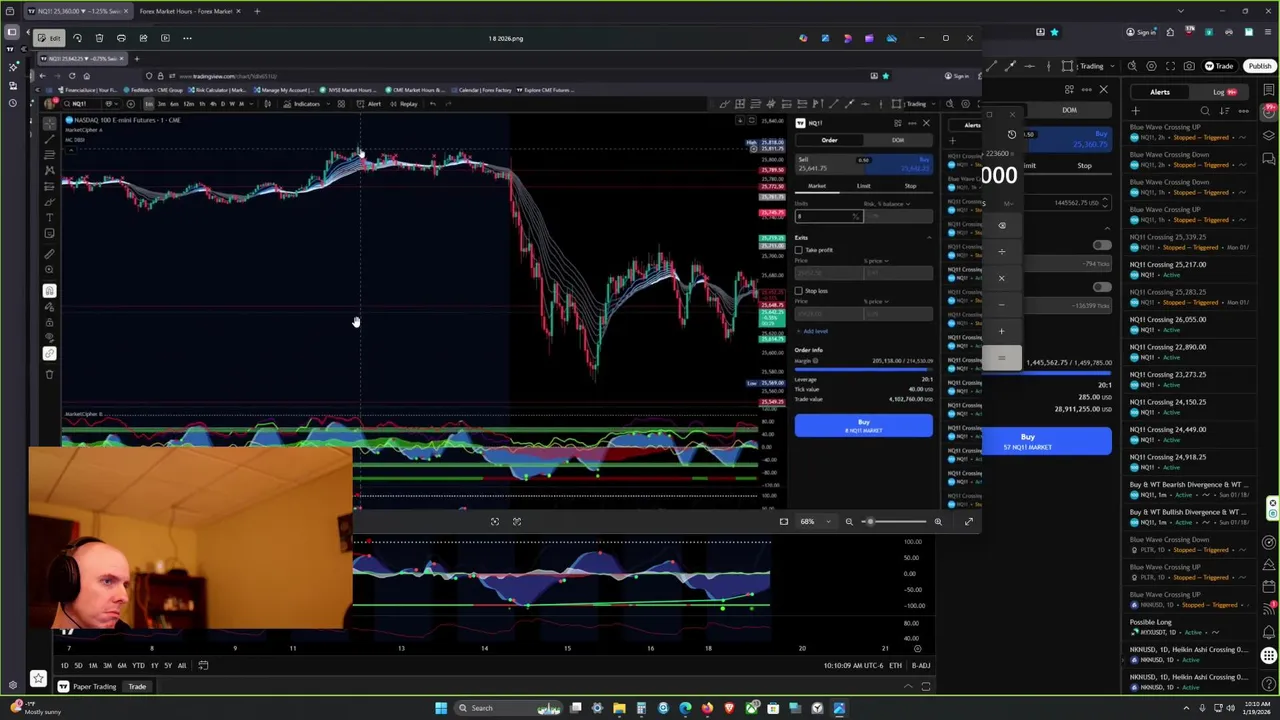This screenshot has height=720, width=1280.
Task: Search alerts with the magnifier icon
Action: [1205, 111]
